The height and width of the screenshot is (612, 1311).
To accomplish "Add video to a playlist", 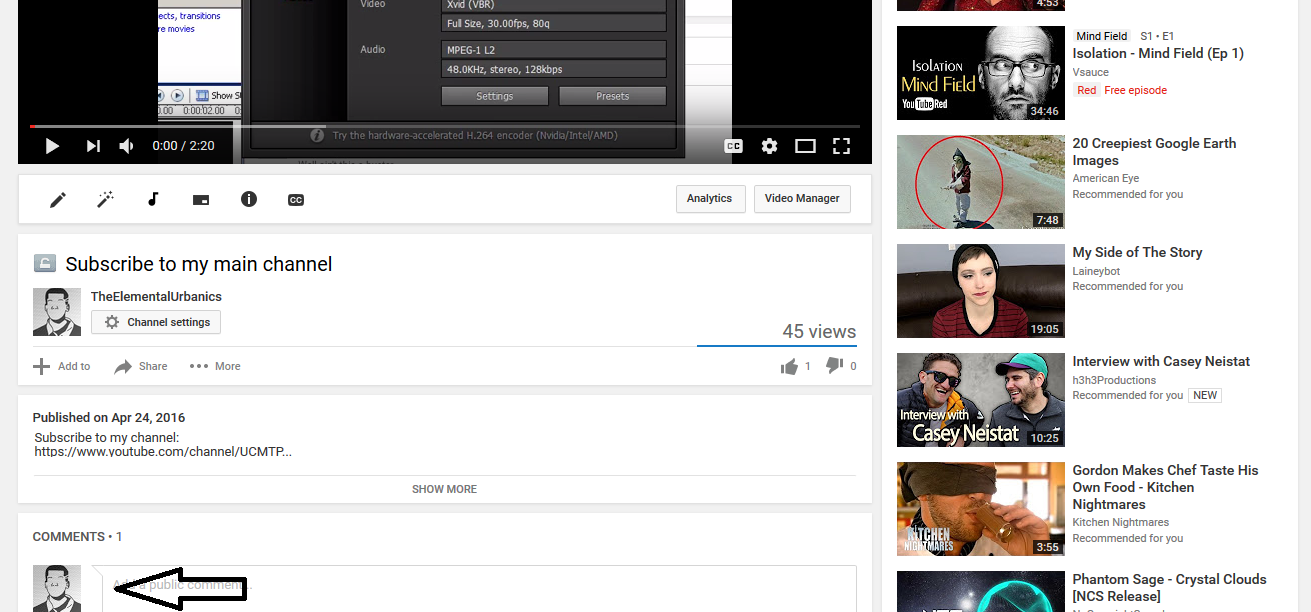I will coord(62,366).
